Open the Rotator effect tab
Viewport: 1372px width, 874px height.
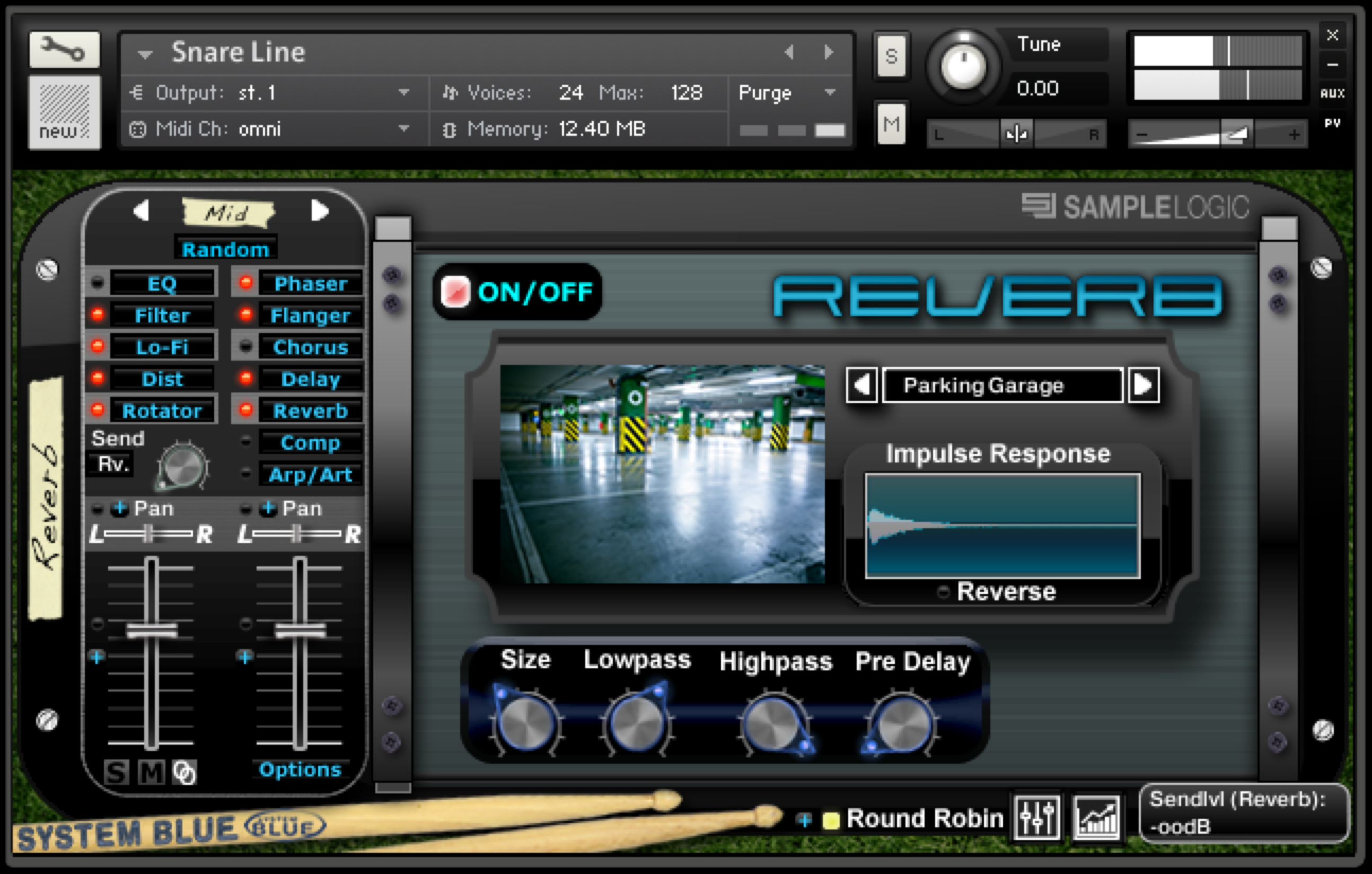(162, 410)
